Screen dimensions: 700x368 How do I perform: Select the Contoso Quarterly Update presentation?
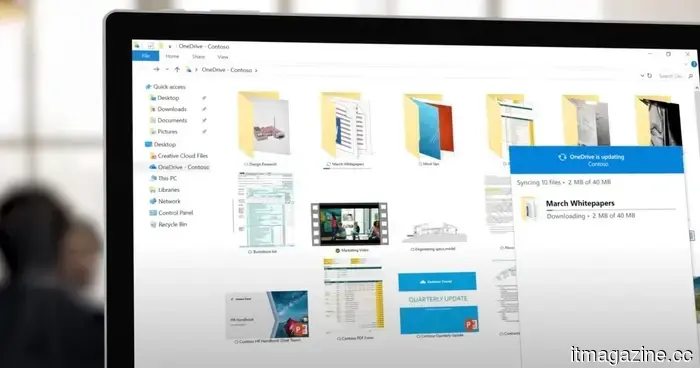click(438, 305)
